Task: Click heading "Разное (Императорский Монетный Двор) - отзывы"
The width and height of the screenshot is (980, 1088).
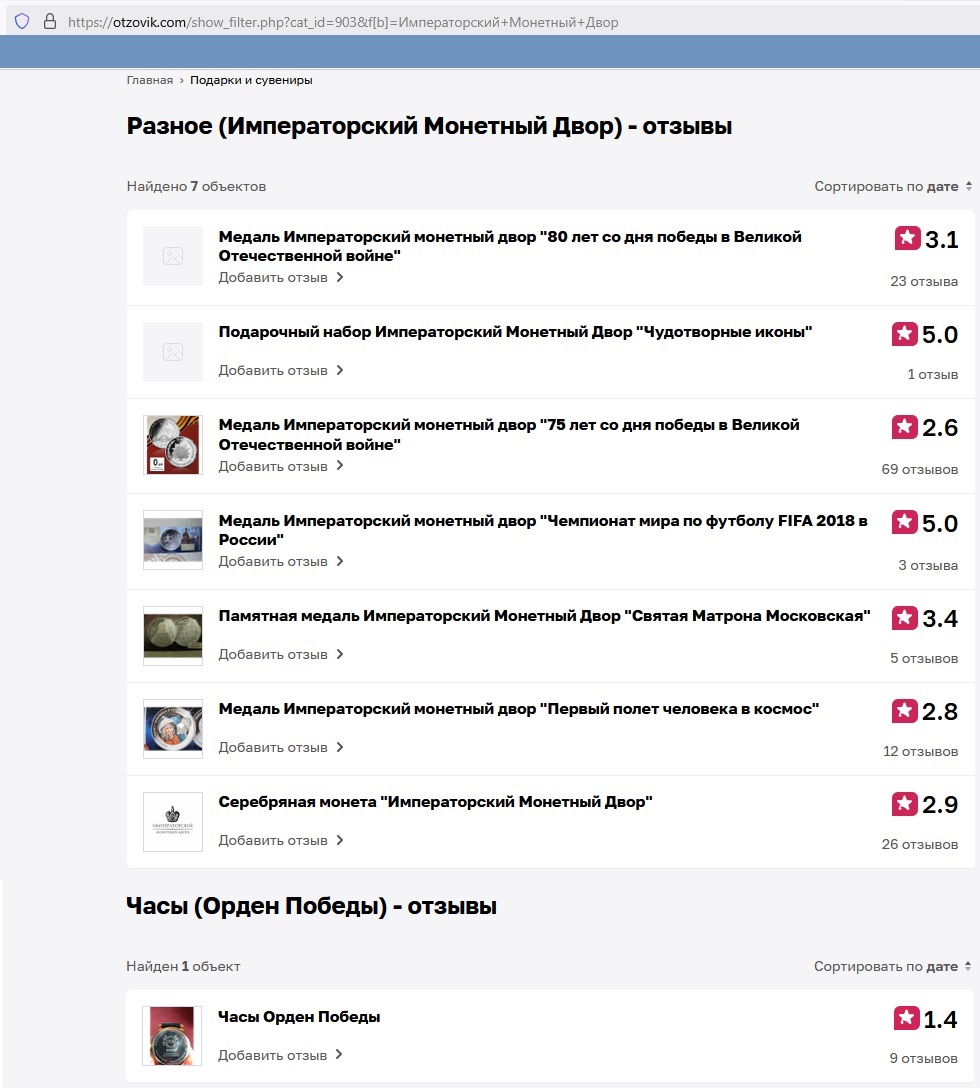Action: click(x=429, y=126)
